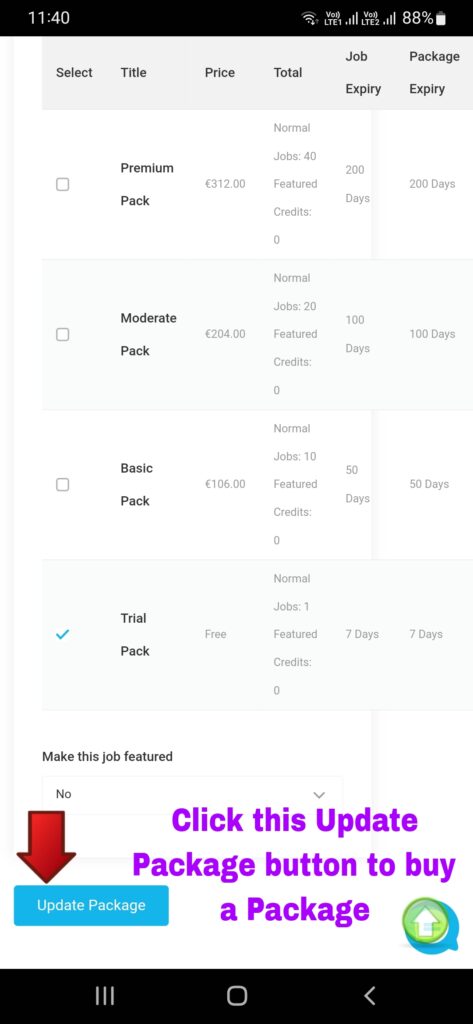Tap the LTE1 signal strength icon
Viewport: 473px width, 1024px height.
(x=342, y=18)
